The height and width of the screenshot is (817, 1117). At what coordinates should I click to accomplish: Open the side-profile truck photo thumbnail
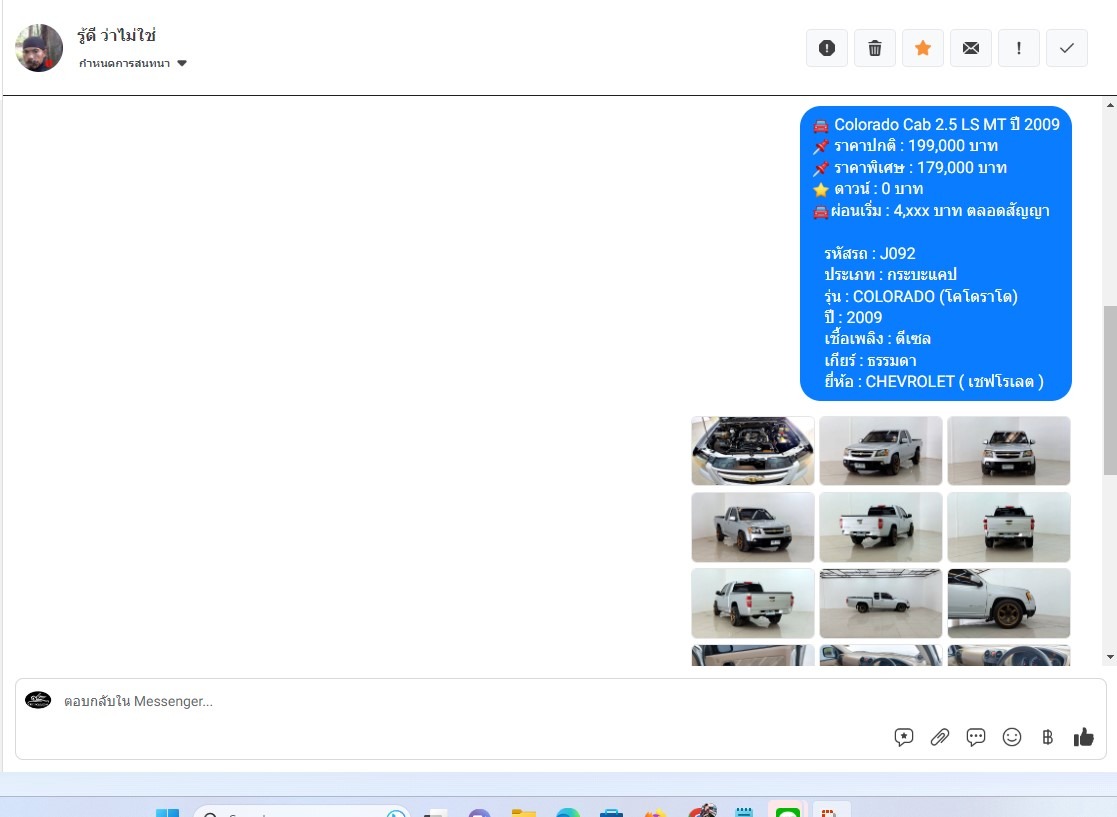coord(880,603)
